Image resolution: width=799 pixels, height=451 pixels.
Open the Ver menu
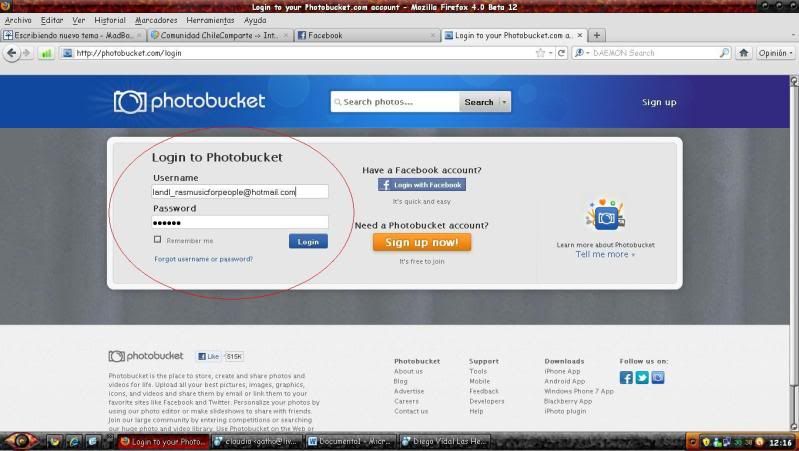click(x=78, y=20)
